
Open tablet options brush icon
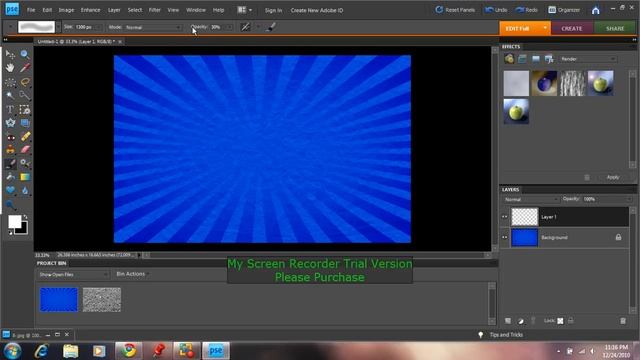[x=271, y=27]
